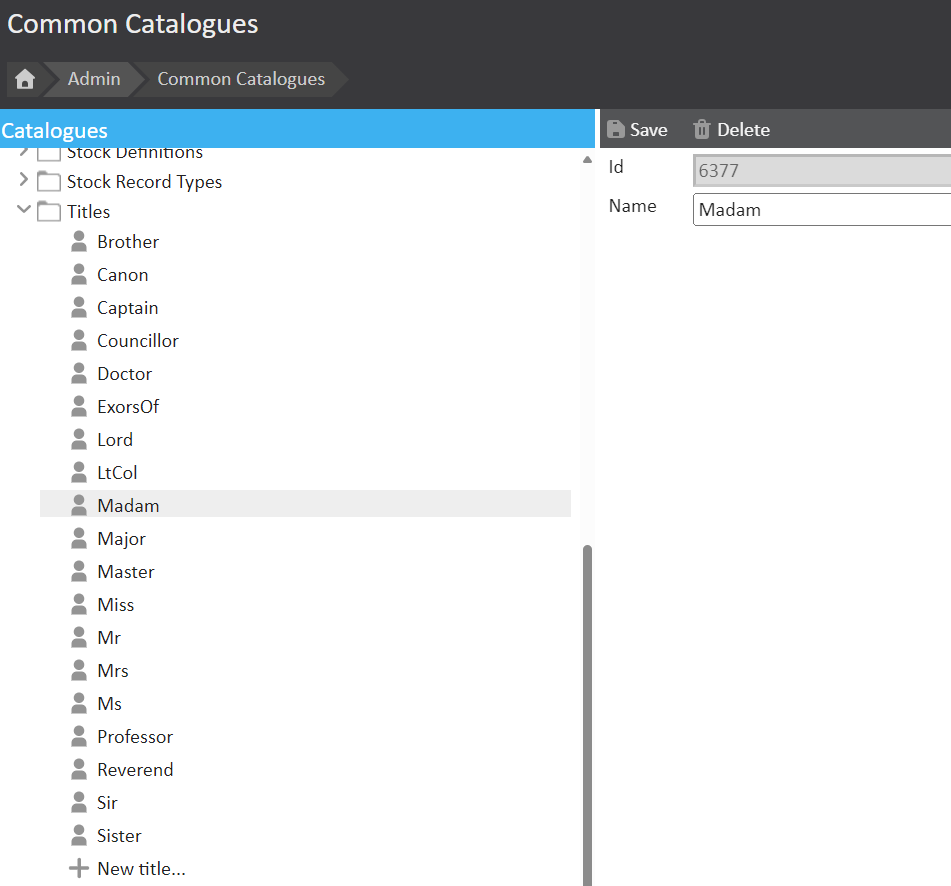951x886 pixels.
Task: Click the scroll up arrow in Catalogues tree
Action: [587, 161]
